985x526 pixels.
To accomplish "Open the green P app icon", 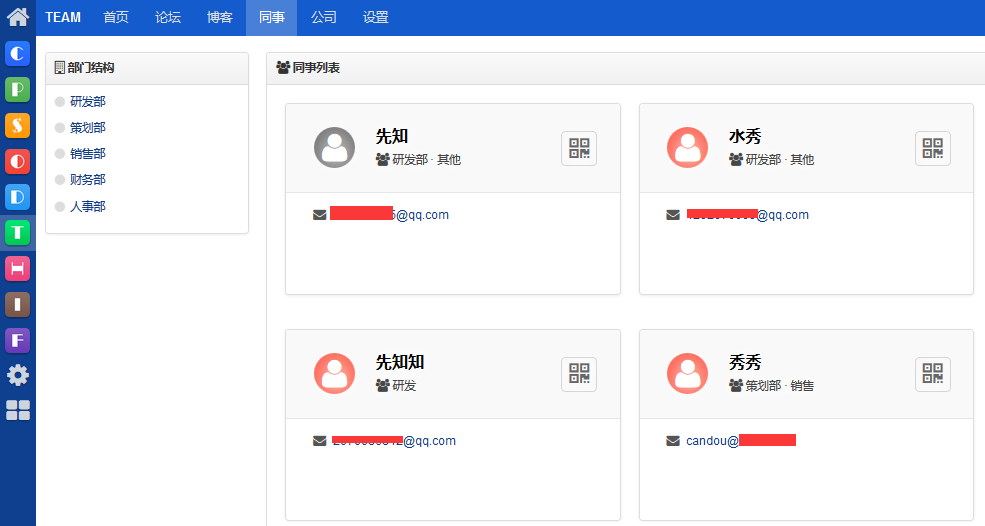I will pos(18,90).
